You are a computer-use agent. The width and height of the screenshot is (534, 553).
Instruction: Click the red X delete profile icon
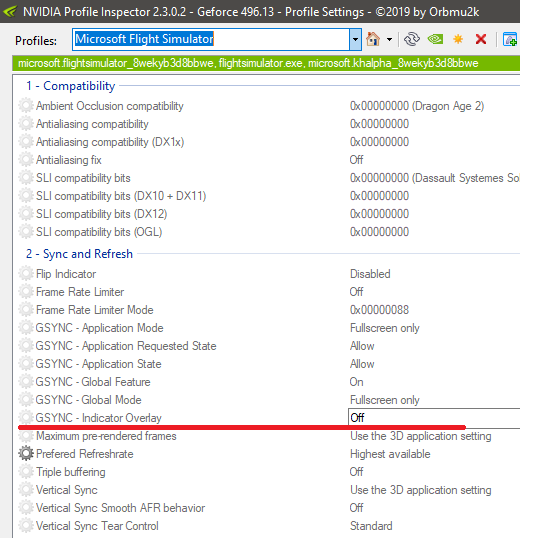tap(481, 39)
